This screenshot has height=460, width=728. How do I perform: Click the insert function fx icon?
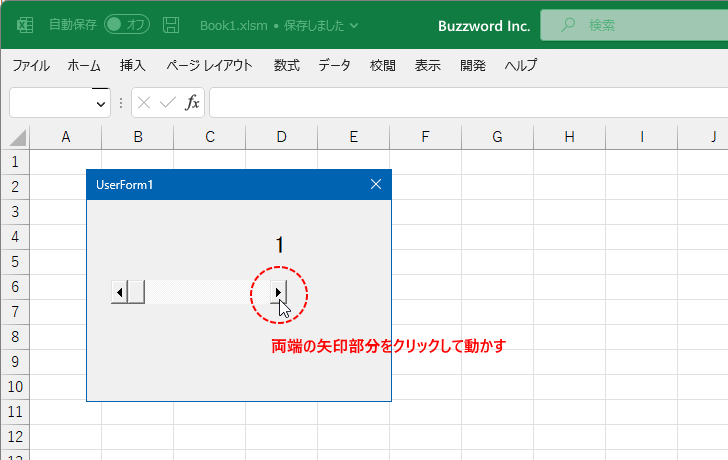click(192, 103)
